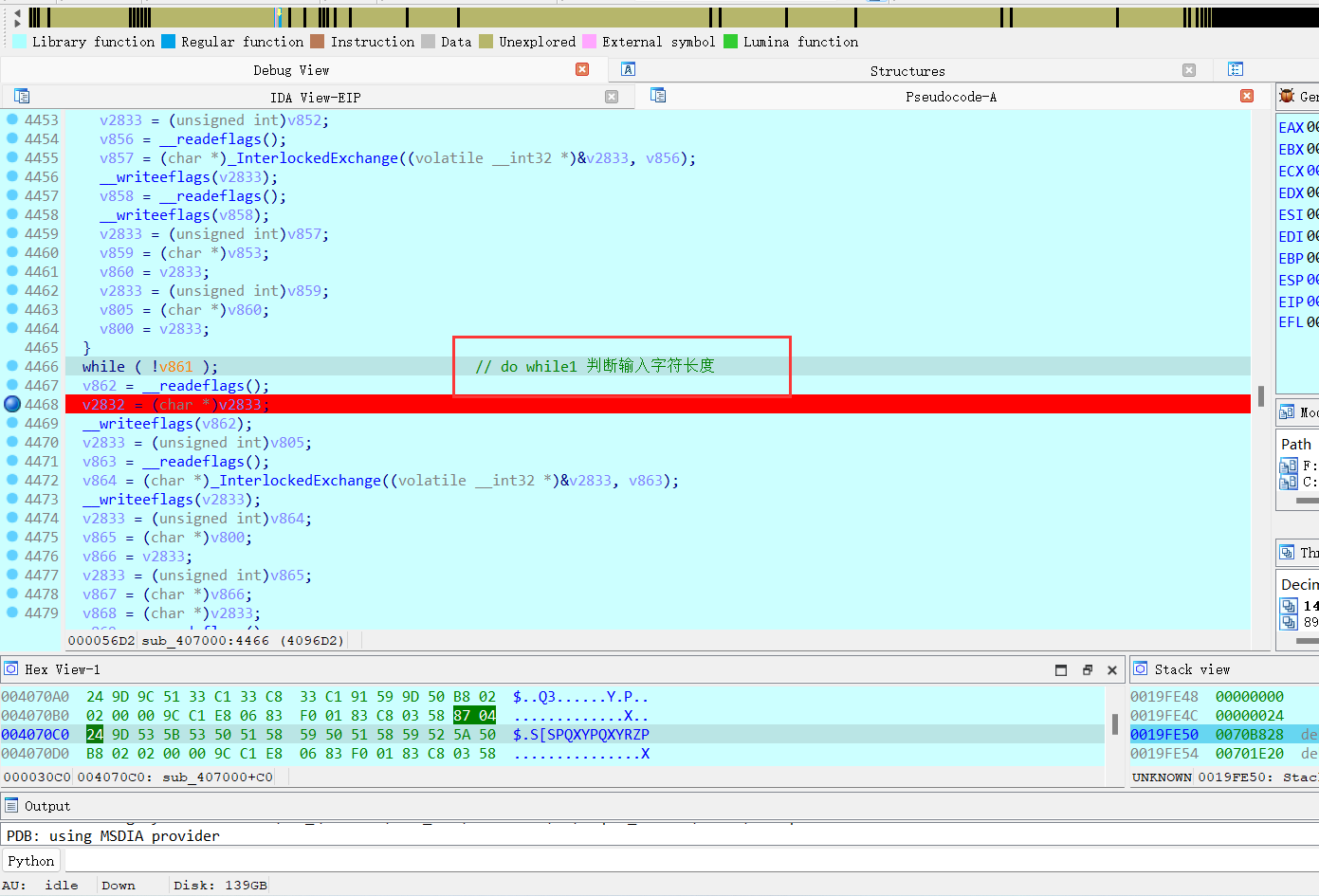Close the Structures tab
The height and width of the screenshot is (896, 1319).
1189,70
